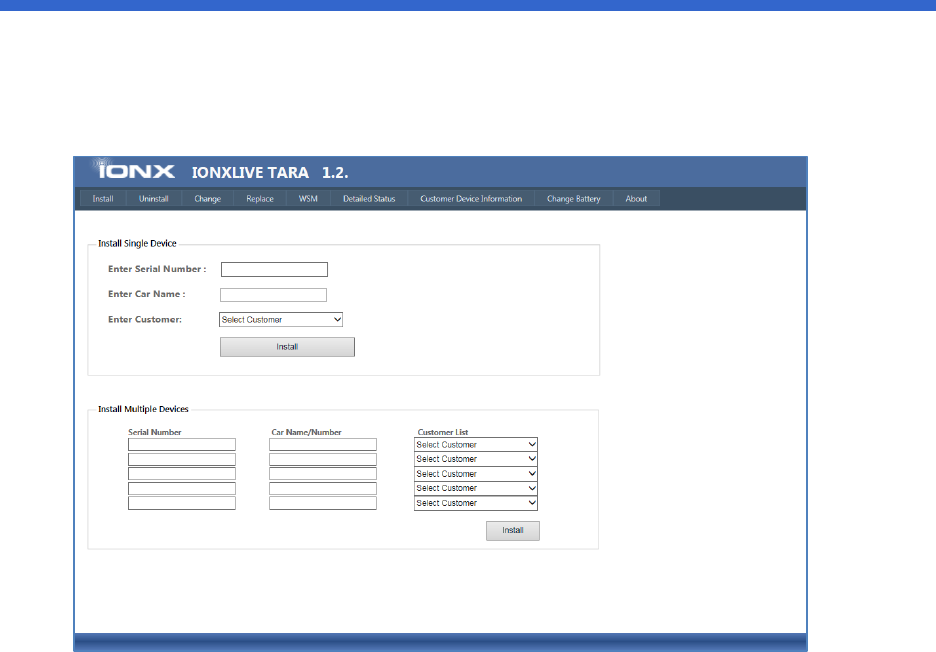The height and width of the screenshot is (652, 936).
Task: Open the Detailed Status tab
Action: [369, 199]
